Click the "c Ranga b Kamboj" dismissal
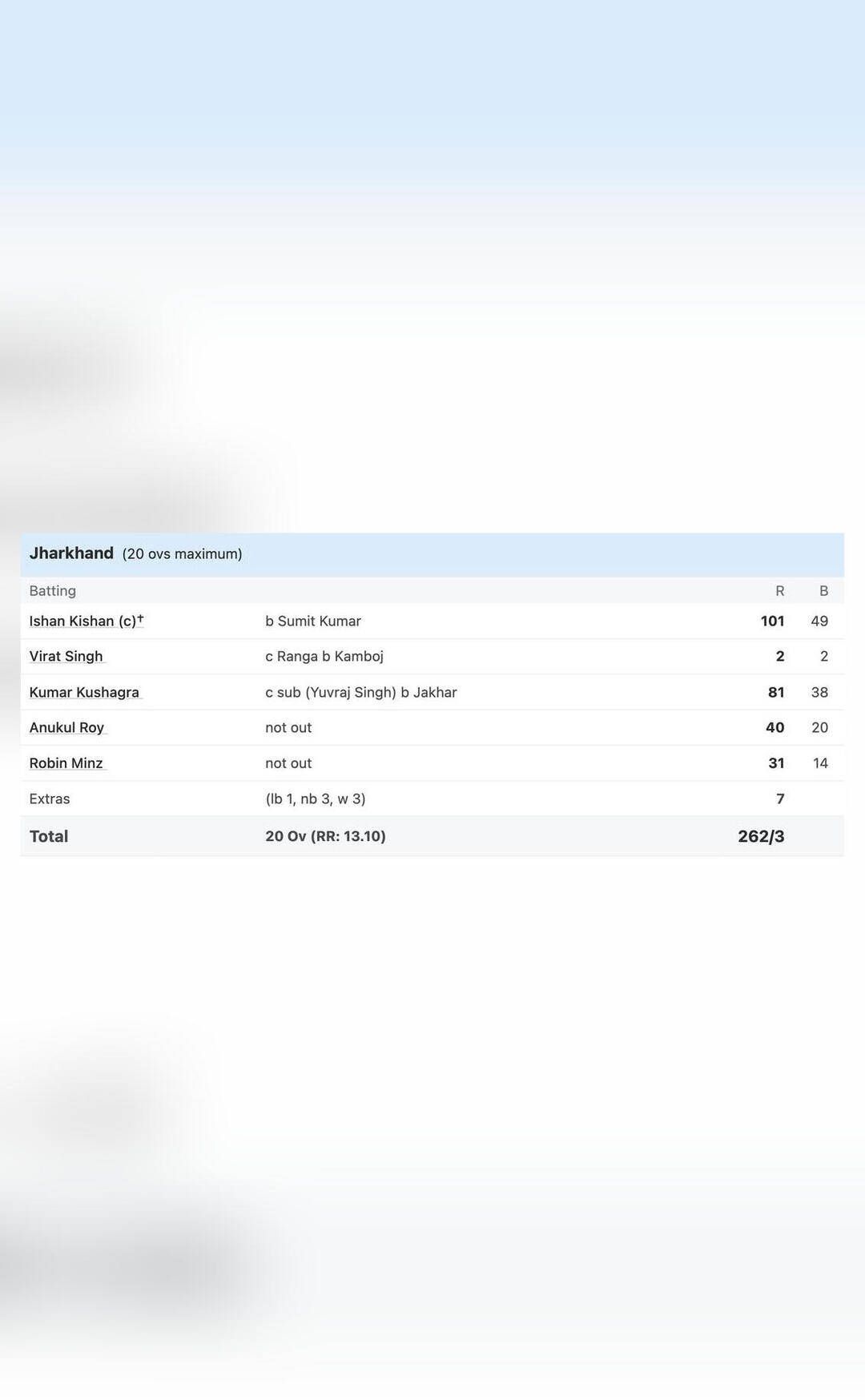Image resolution: width=865 pixels, height=1400 pixels. point(324,656)
